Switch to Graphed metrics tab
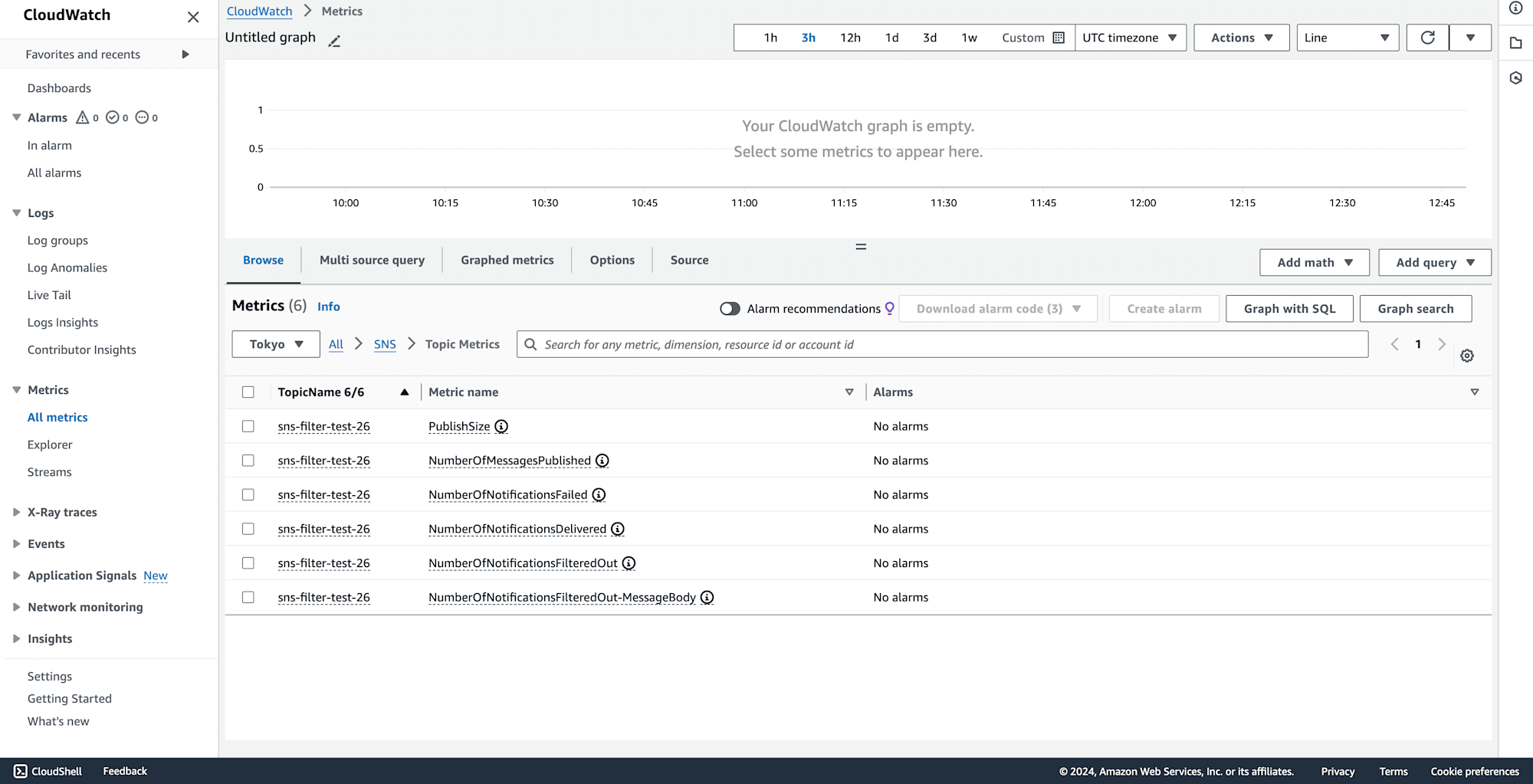Viewport: 1533px width, 784px height. [507, 260]
